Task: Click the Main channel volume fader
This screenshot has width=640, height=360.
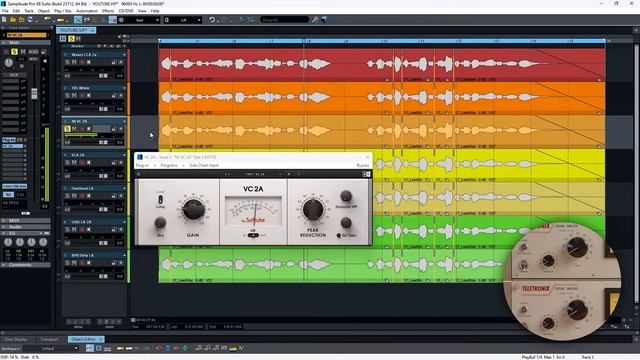Action: coord(34,93)
